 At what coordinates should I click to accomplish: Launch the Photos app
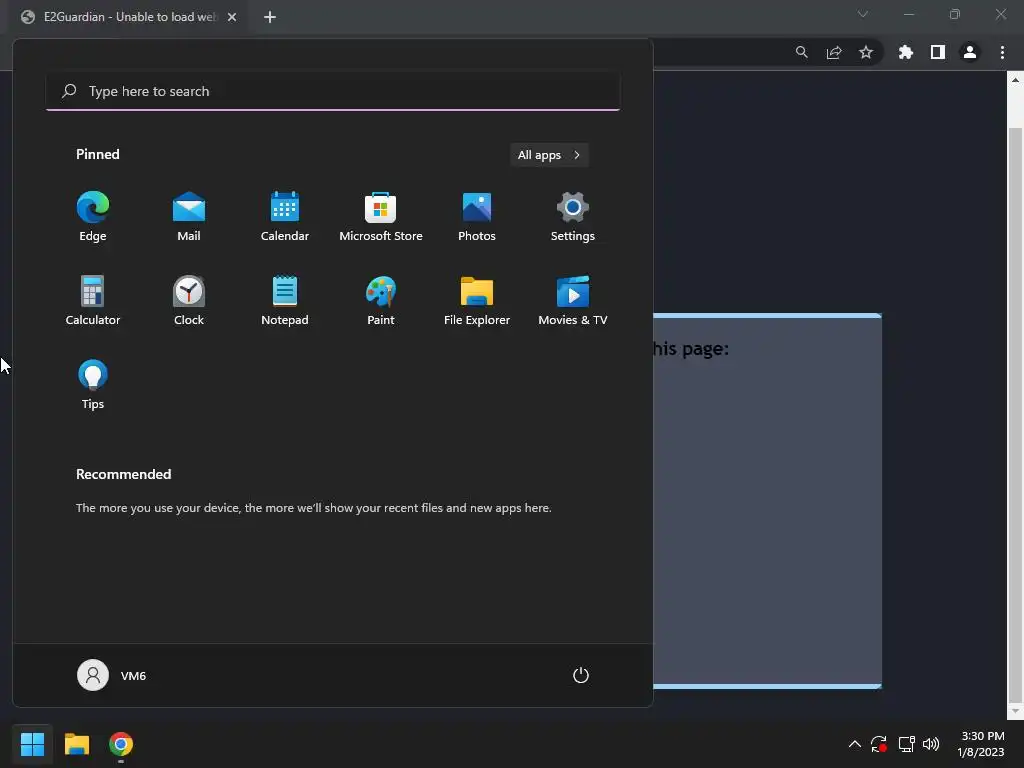coord(477,216)
